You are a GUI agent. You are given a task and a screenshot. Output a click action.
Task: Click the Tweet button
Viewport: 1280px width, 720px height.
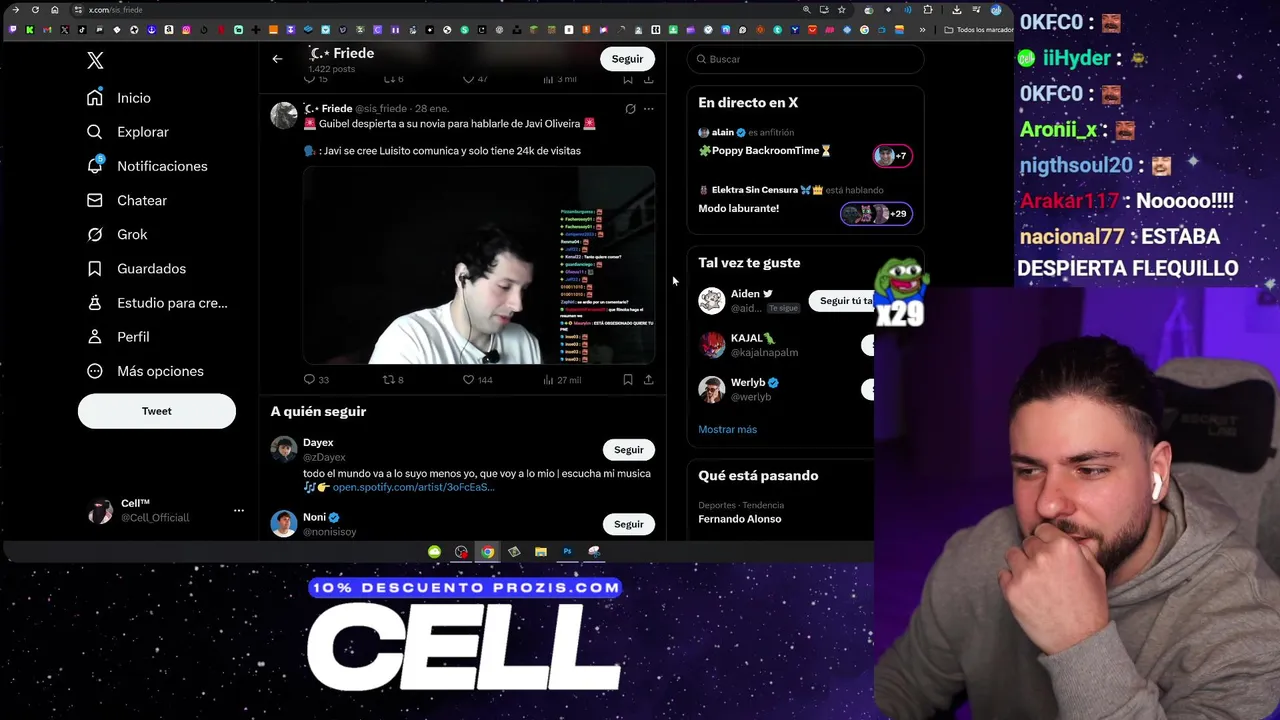tap(157, 411)
